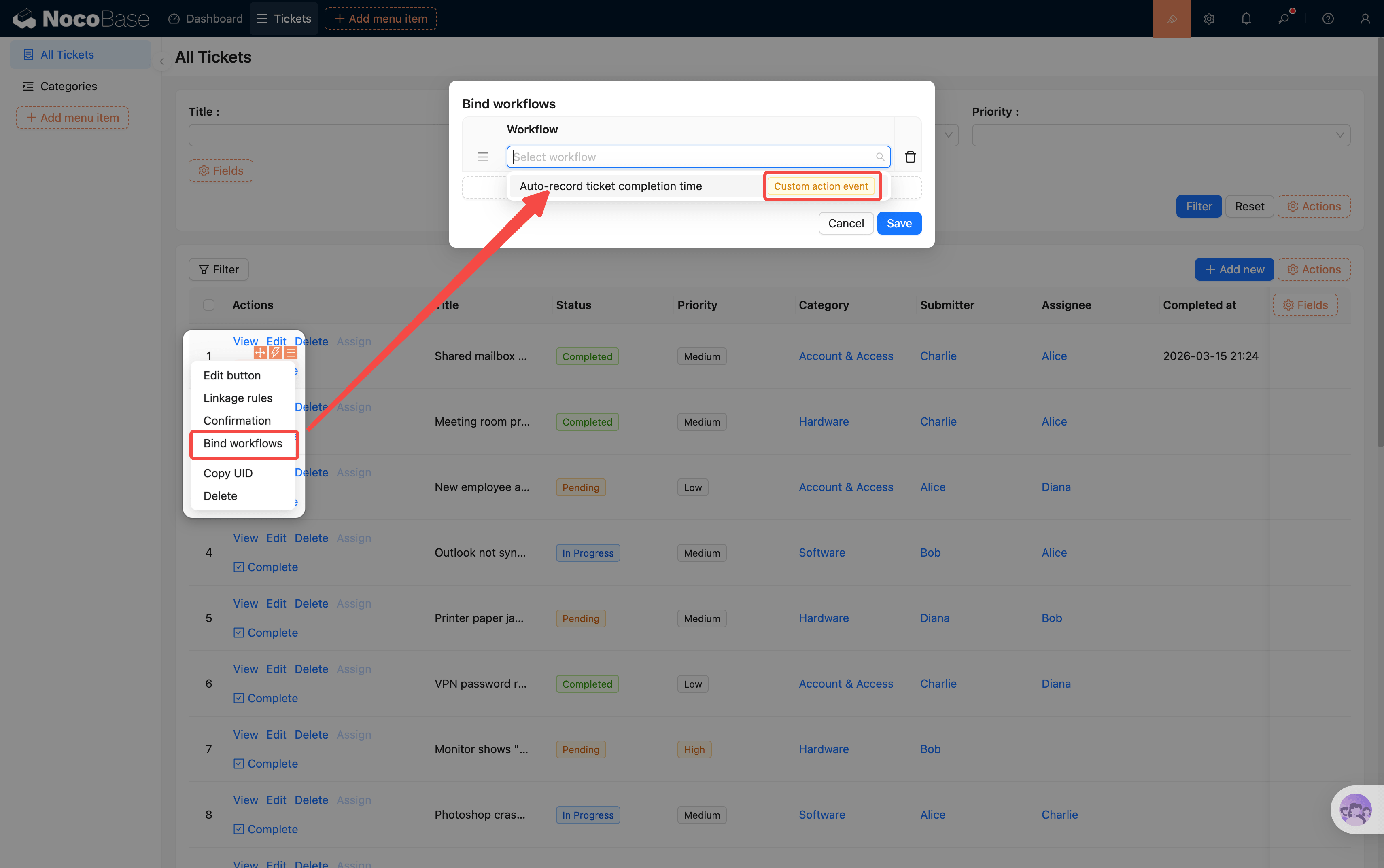
Task: Collapse the sidebar with chevron arrow
Action: (162, 61)
